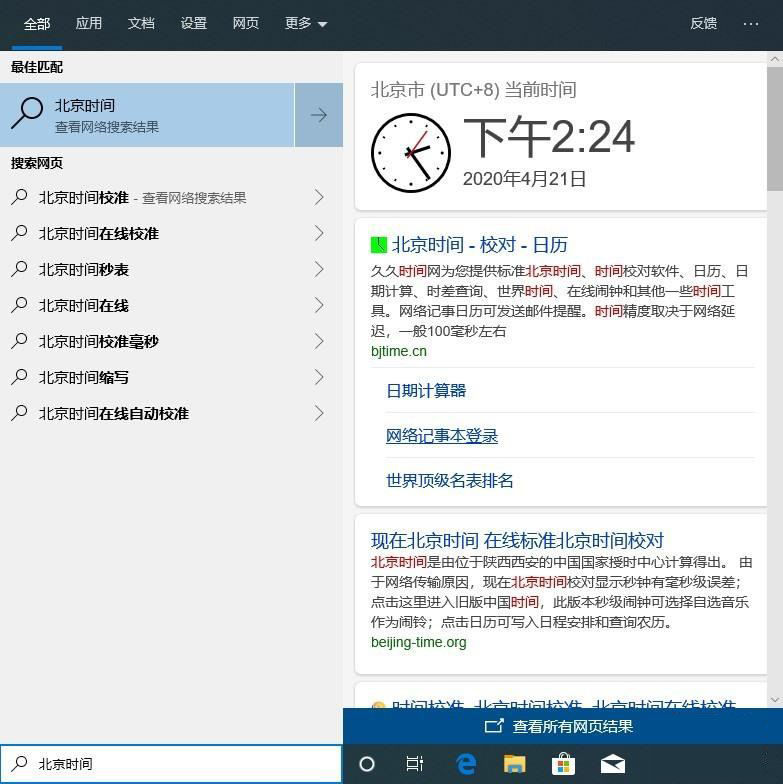Click the scroll up arrow of the preview pane
783x784 pixels.
pos(774,59)
